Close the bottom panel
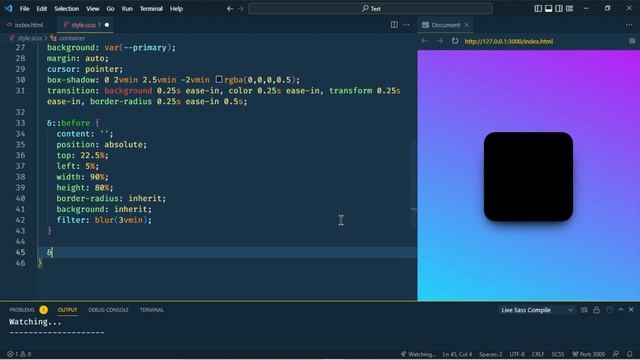 click(x=631, y=310)
